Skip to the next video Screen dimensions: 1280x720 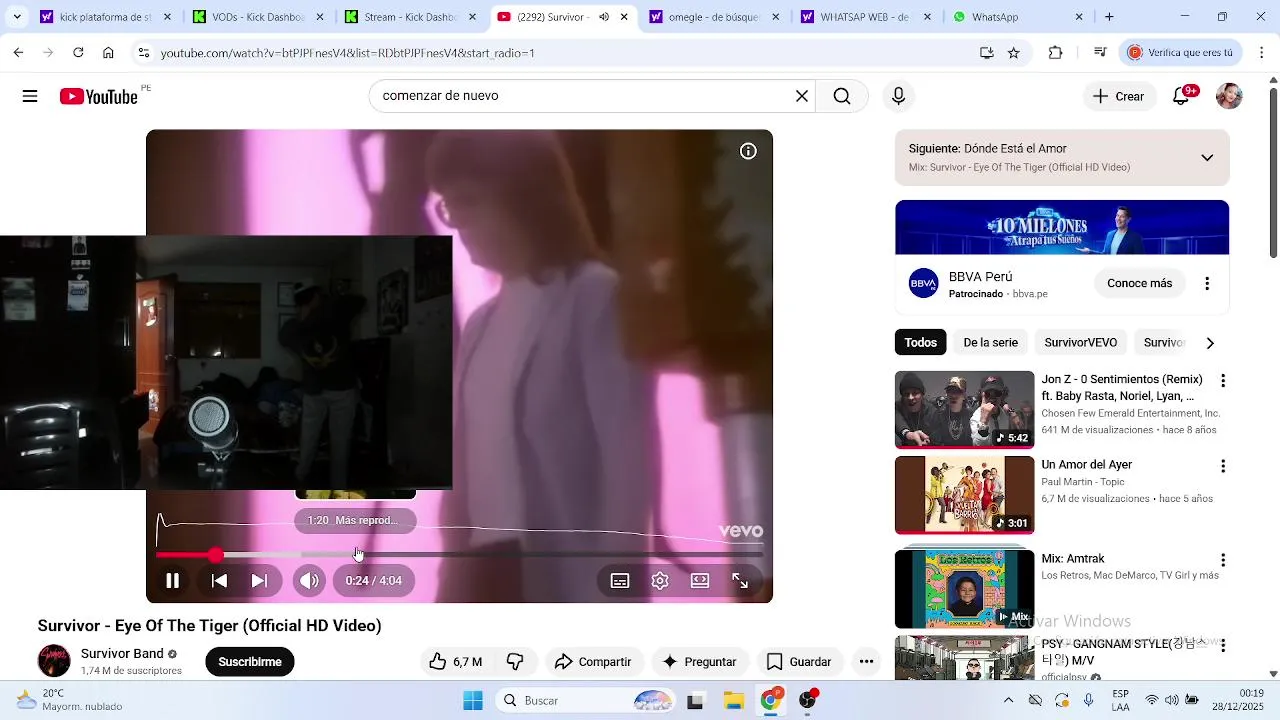pyautogui.click(x=259, y=580)
